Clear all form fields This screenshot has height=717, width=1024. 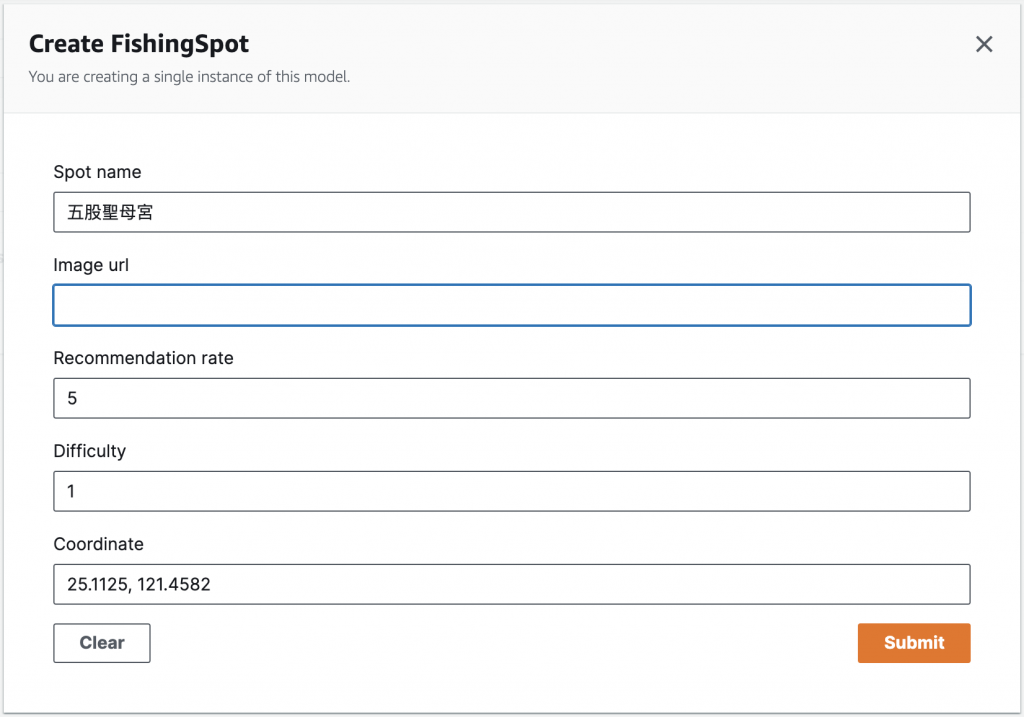tap(102, 643)
